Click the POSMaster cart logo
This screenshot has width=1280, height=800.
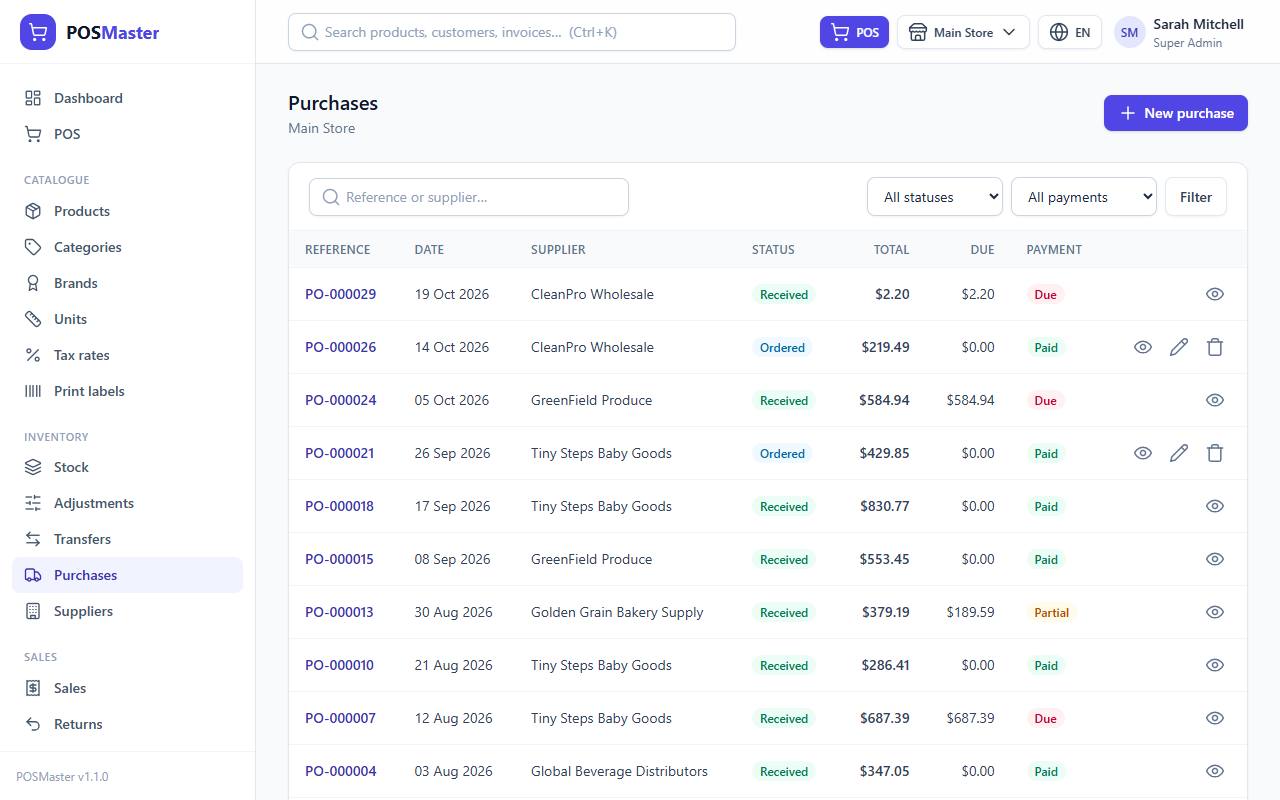pyautogui.click(x=38, y=32)
